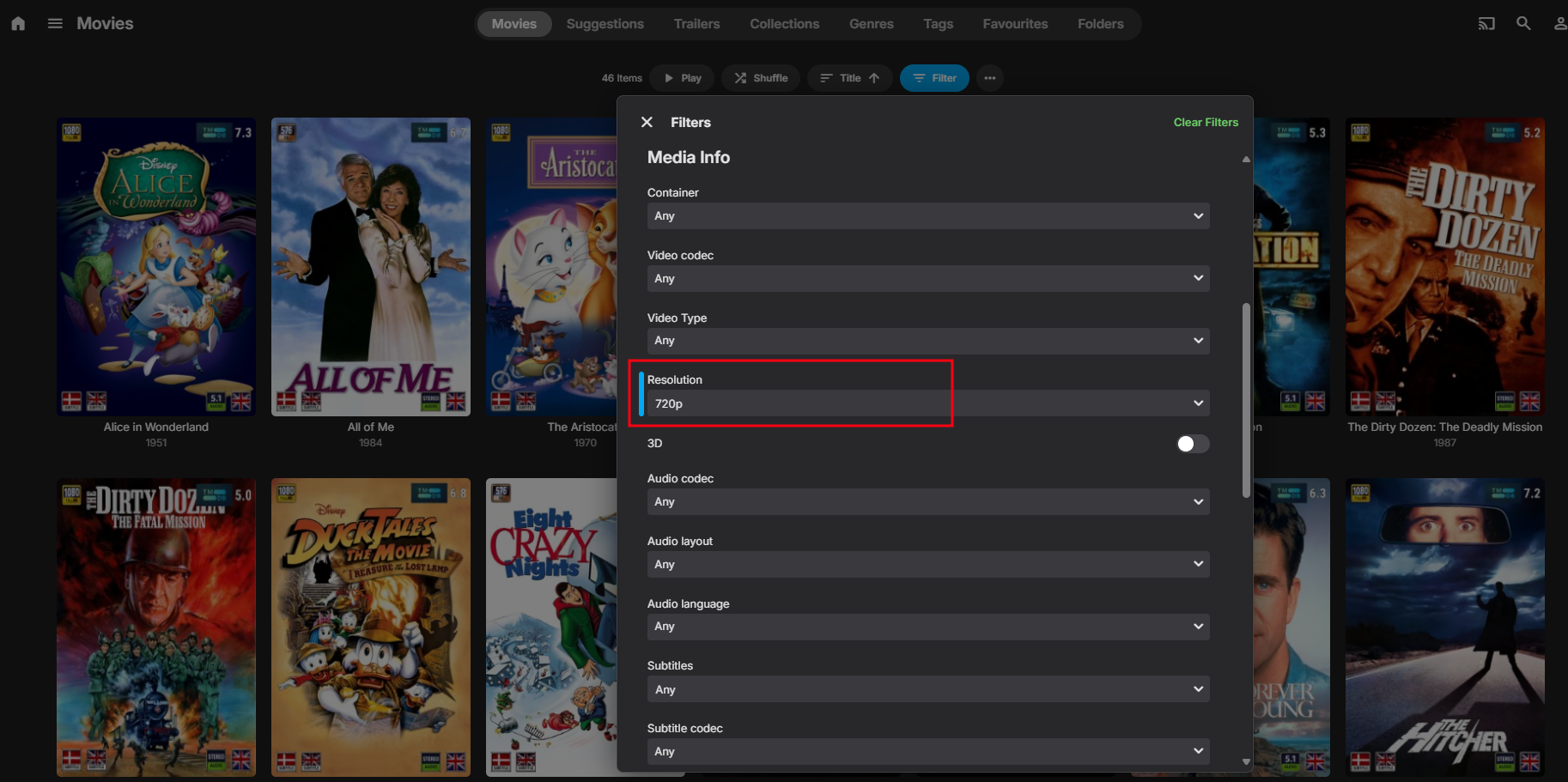Click the Play button
Image resolution: width=1568 pixels, height=782 pixels.
[682, 78]
